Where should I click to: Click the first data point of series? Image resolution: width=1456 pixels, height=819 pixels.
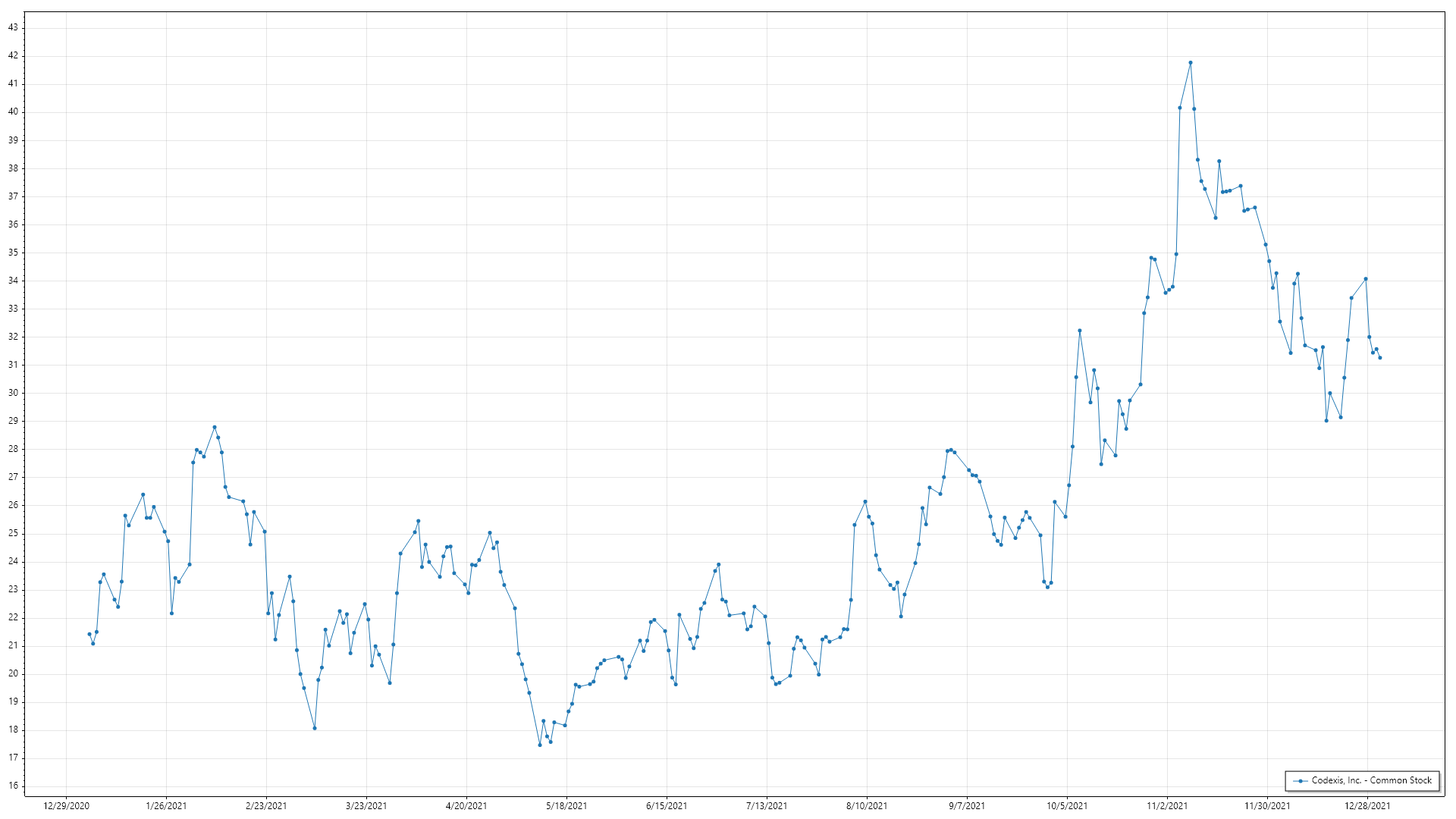[x=89, y=634]
